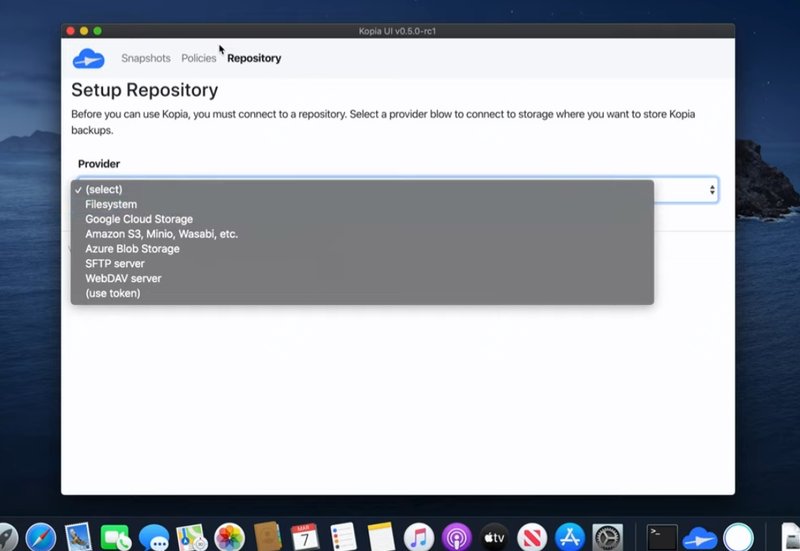The height and width of the screenshot is (551, 800).
Task: Launch the App Store from the dock
Action: pyautogui.click(x=569, y=538)
